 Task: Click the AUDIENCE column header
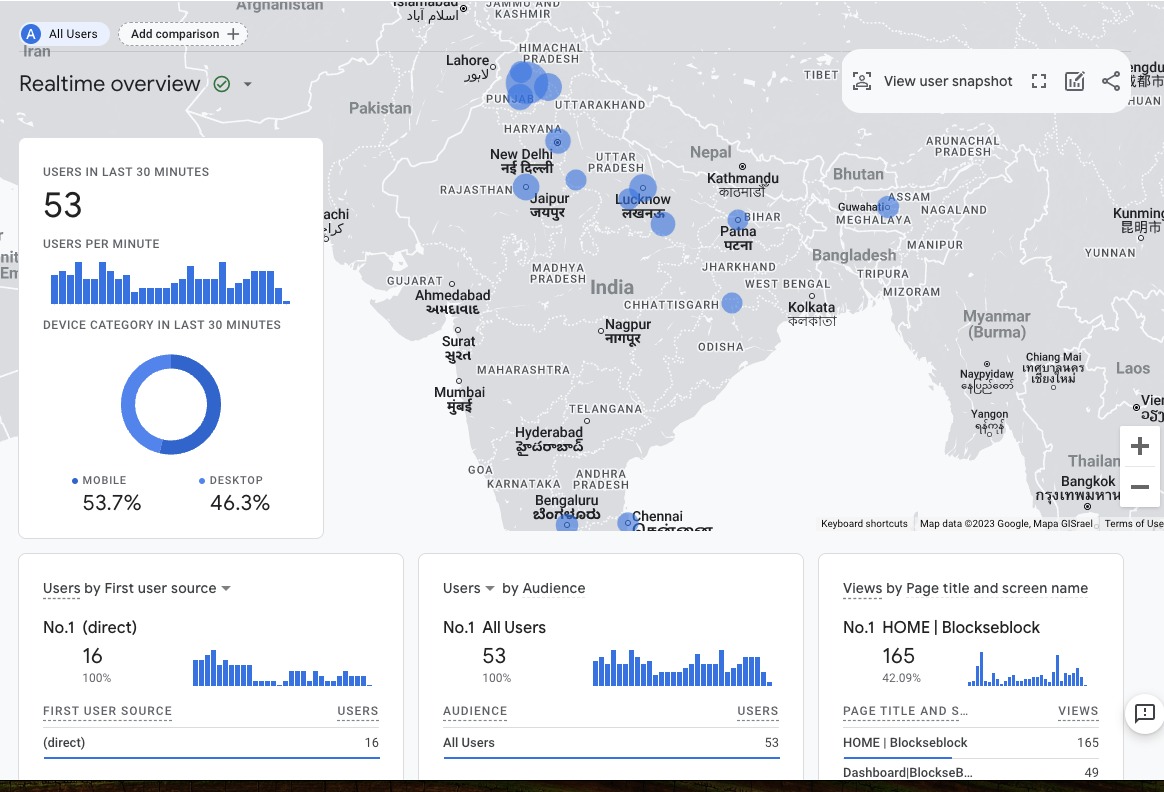(x=475, y=711)
